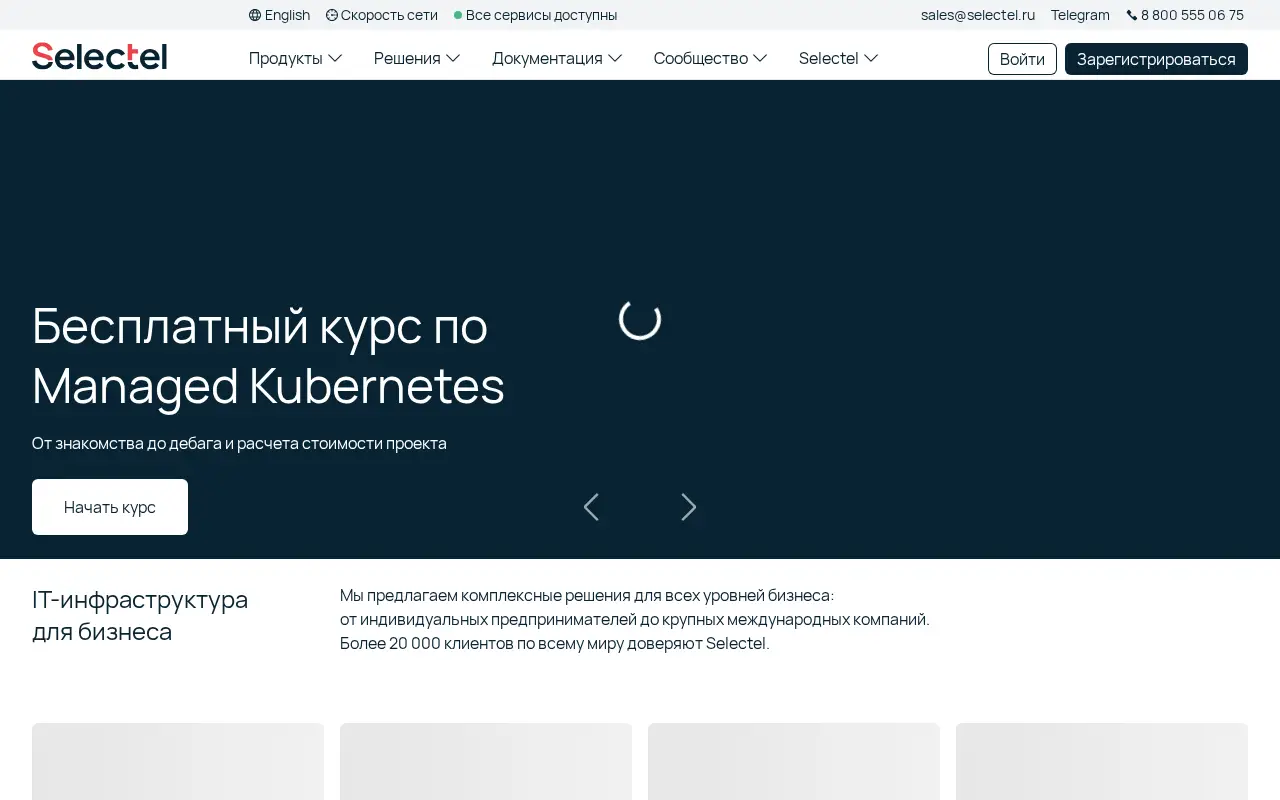This screenshot has width=1280, height=800.
Task: Click the text Мы предлагаем комплексные решения
Action: click(587, 595)
